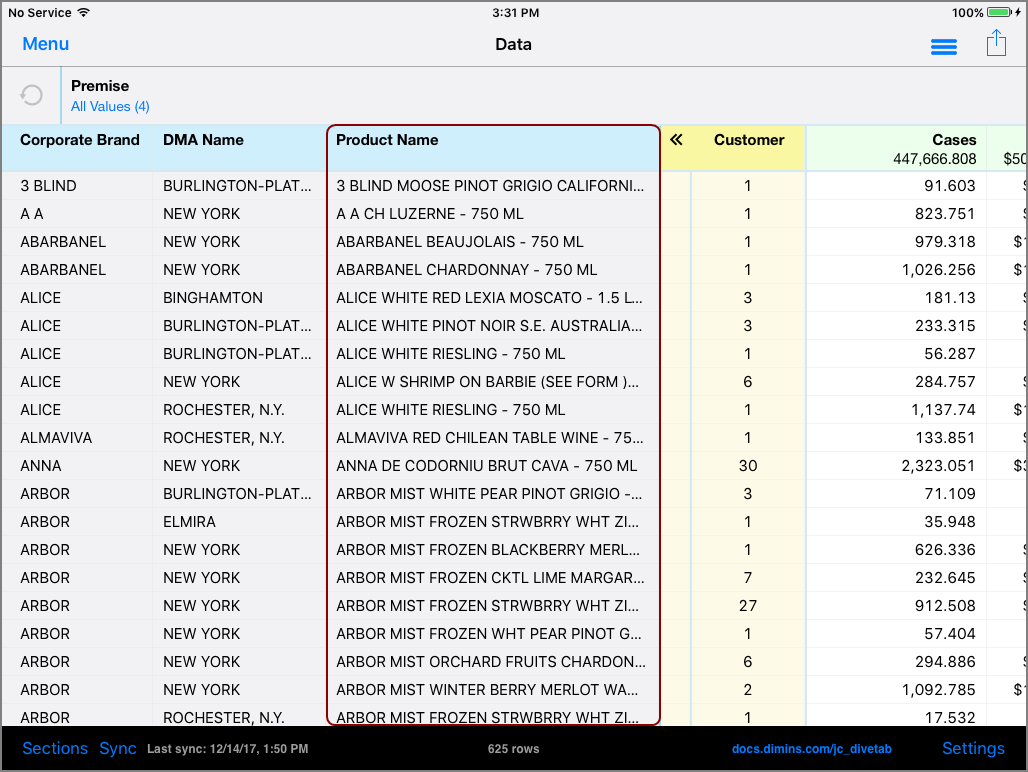Tap the circular reset arrow icon
This screenshot has width=1028, height=772.
tap(32, 95)
